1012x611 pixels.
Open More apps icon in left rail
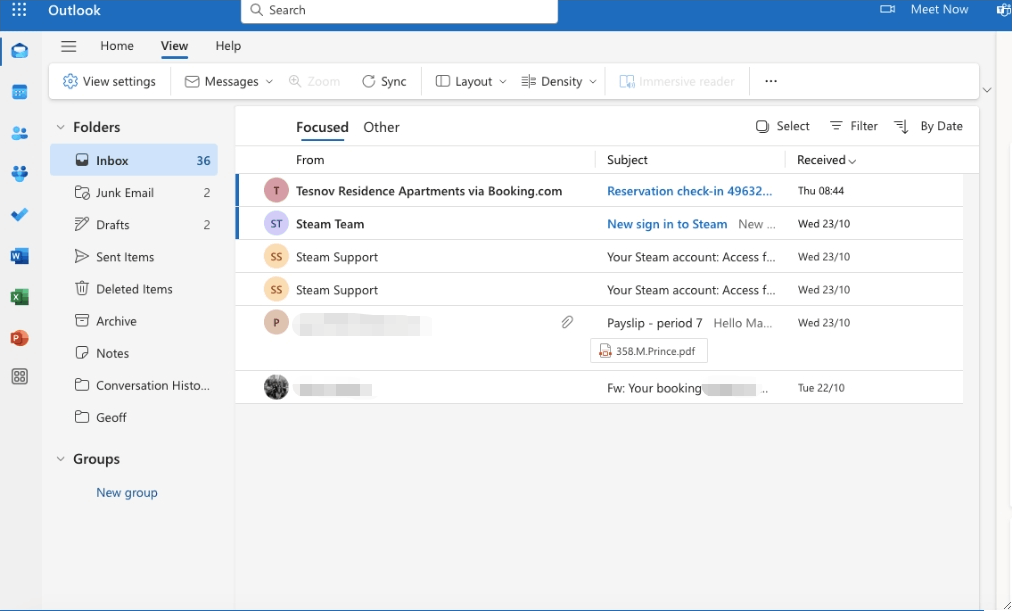pos(19,377)
